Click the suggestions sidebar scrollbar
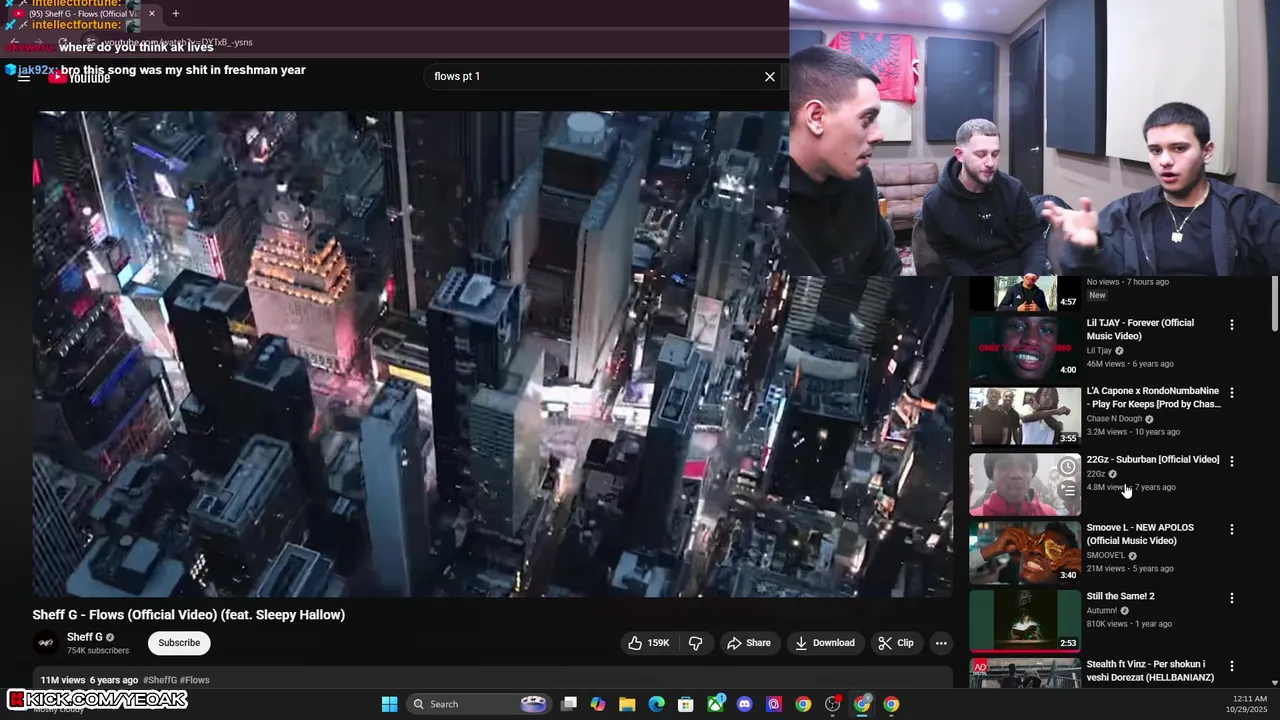 pyautogui.click(x=1274, y=305)
